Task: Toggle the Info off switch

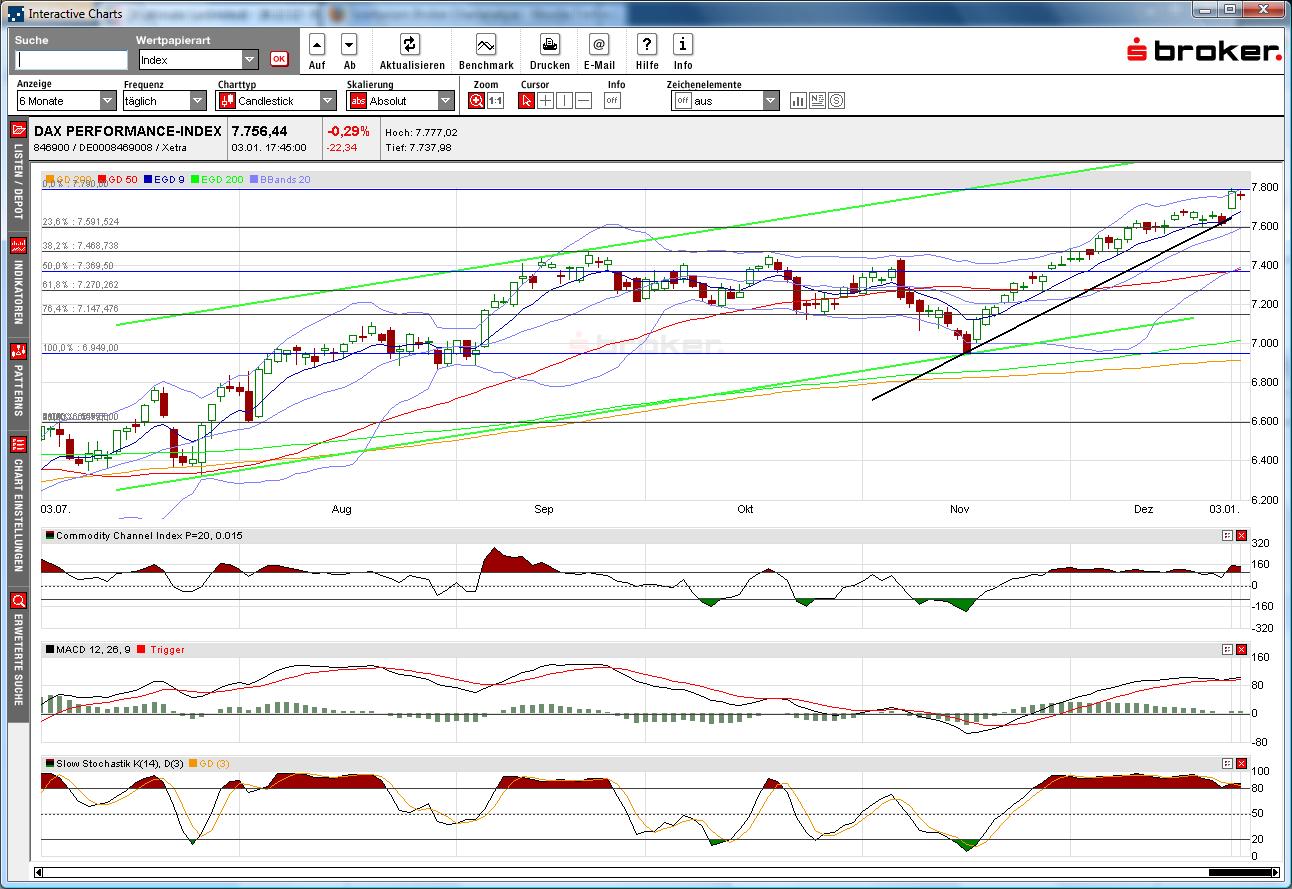Action: click(x=612, y=101)
